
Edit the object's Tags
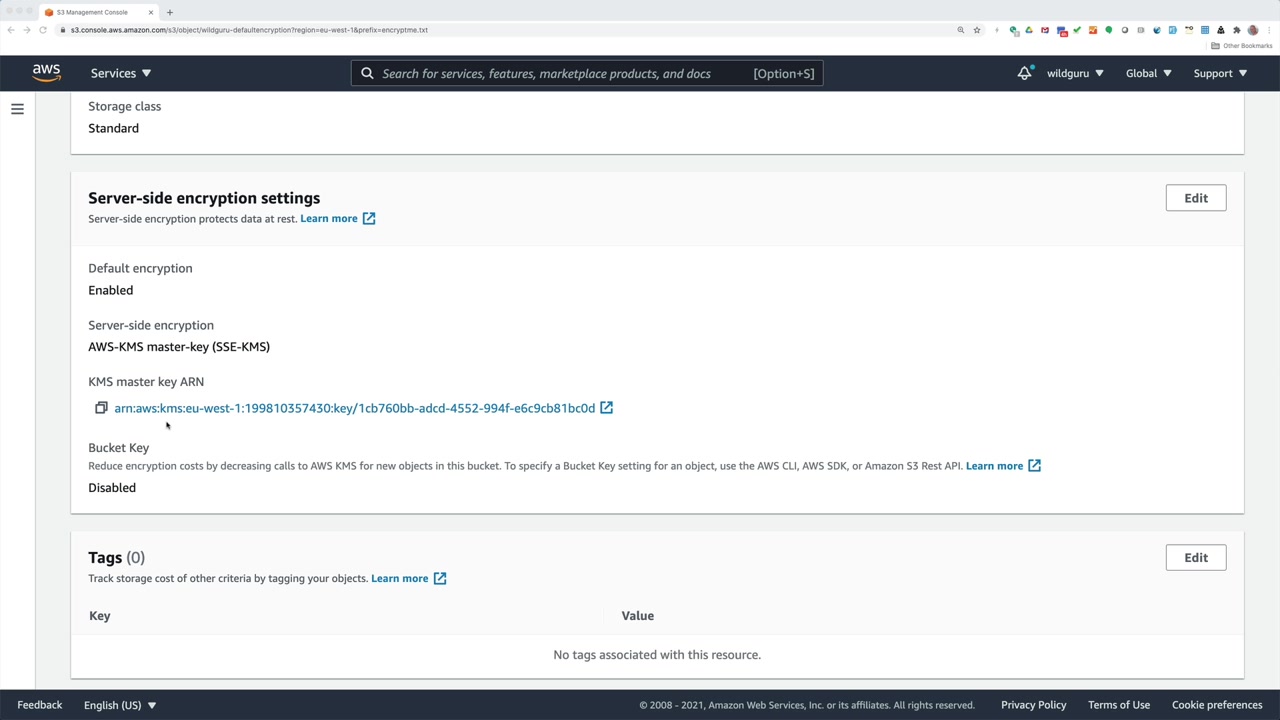pos(1196,558)
